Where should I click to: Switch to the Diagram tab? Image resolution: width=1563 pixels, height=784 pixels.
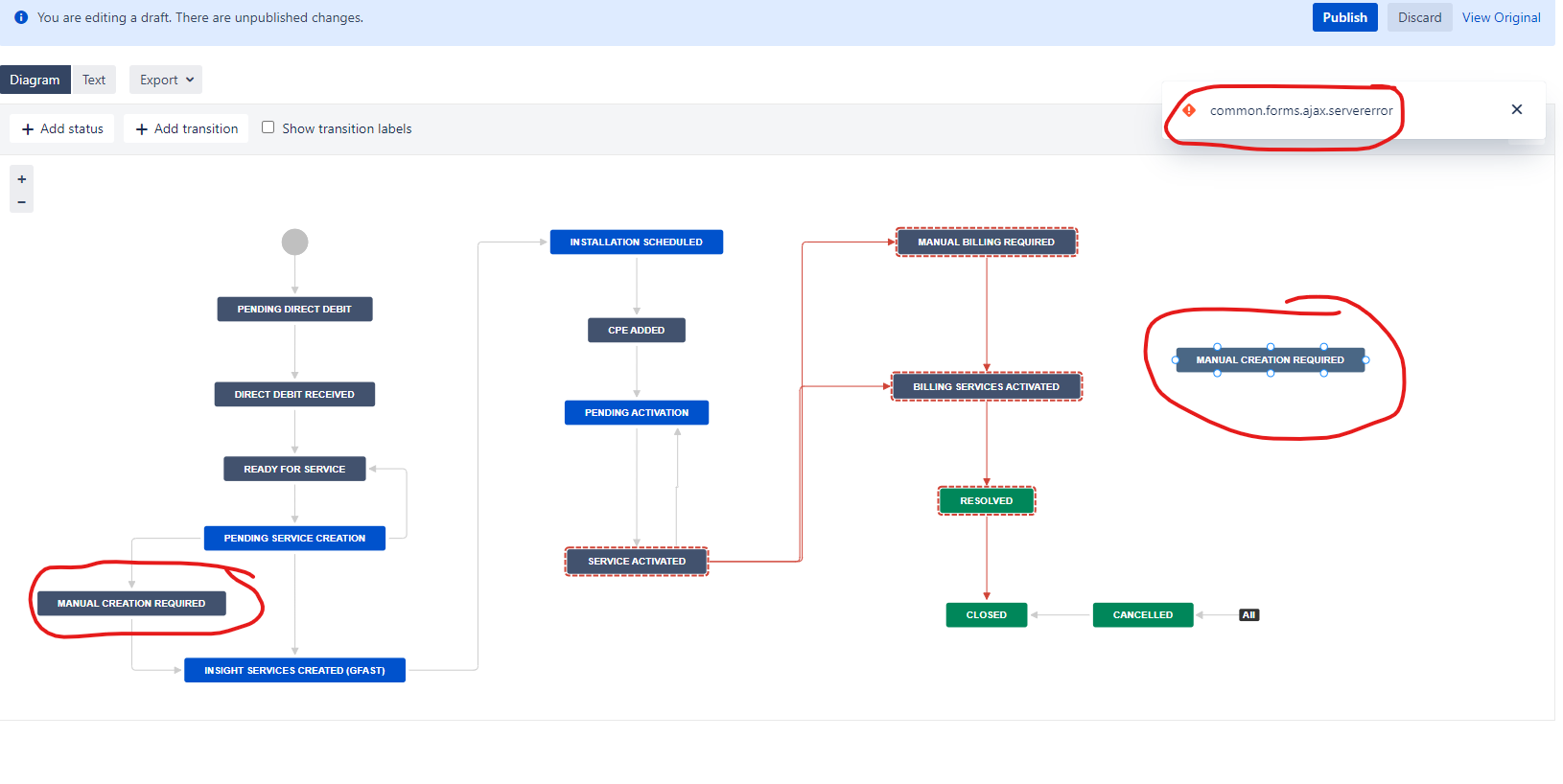(x=35, y=80)
